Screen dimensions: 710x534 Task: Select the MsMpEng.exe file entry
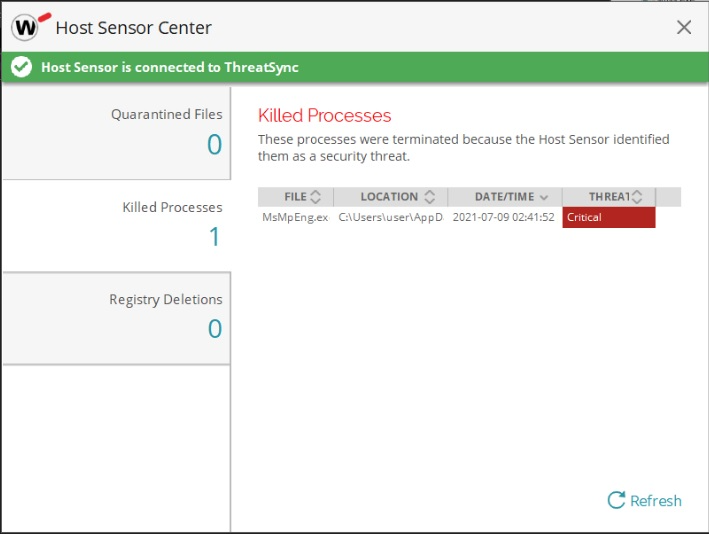294,217
